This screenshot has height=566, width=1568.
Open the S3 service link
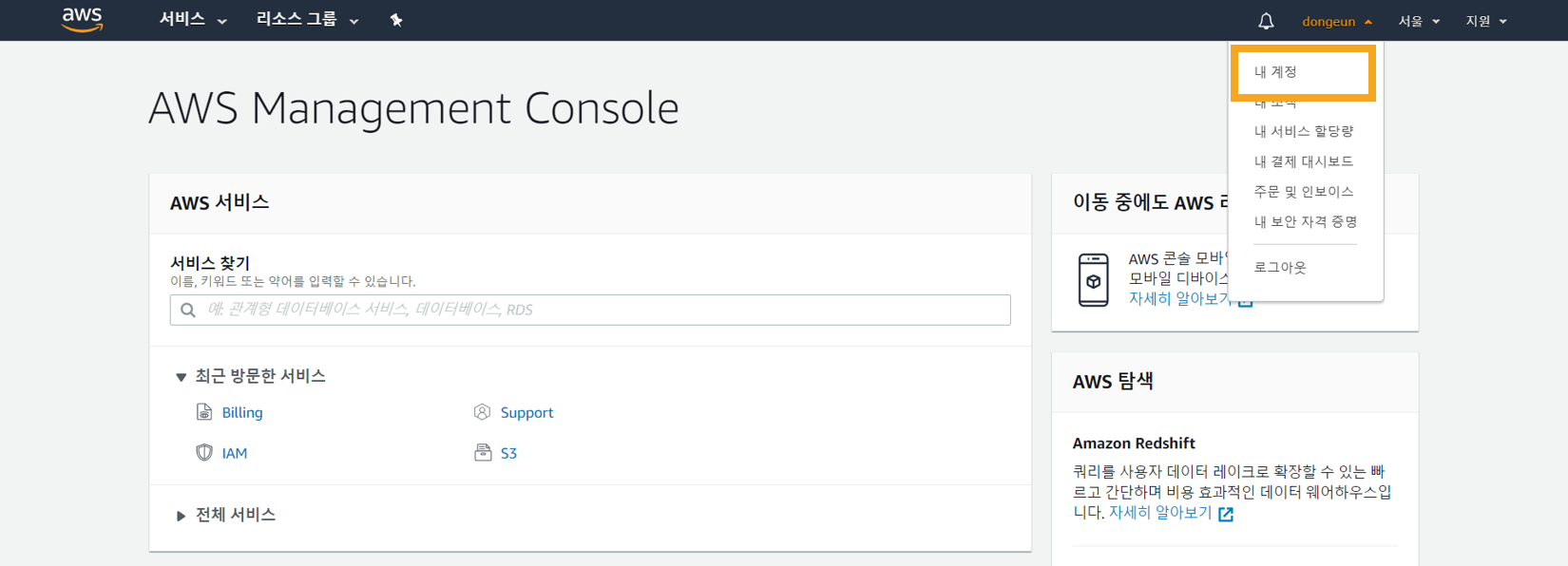pos(508,453)
